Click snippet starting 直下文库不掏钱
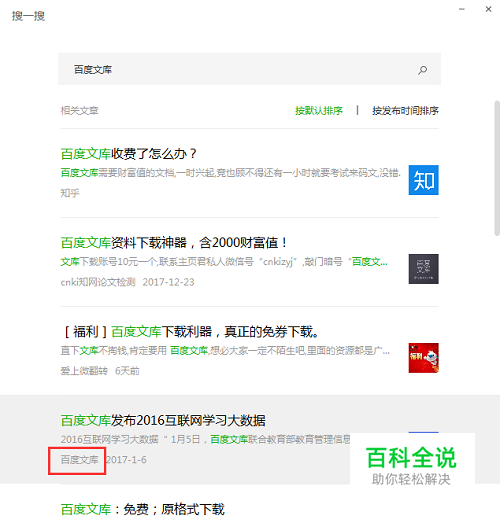 pyautogui.click(x=225, y=351)
